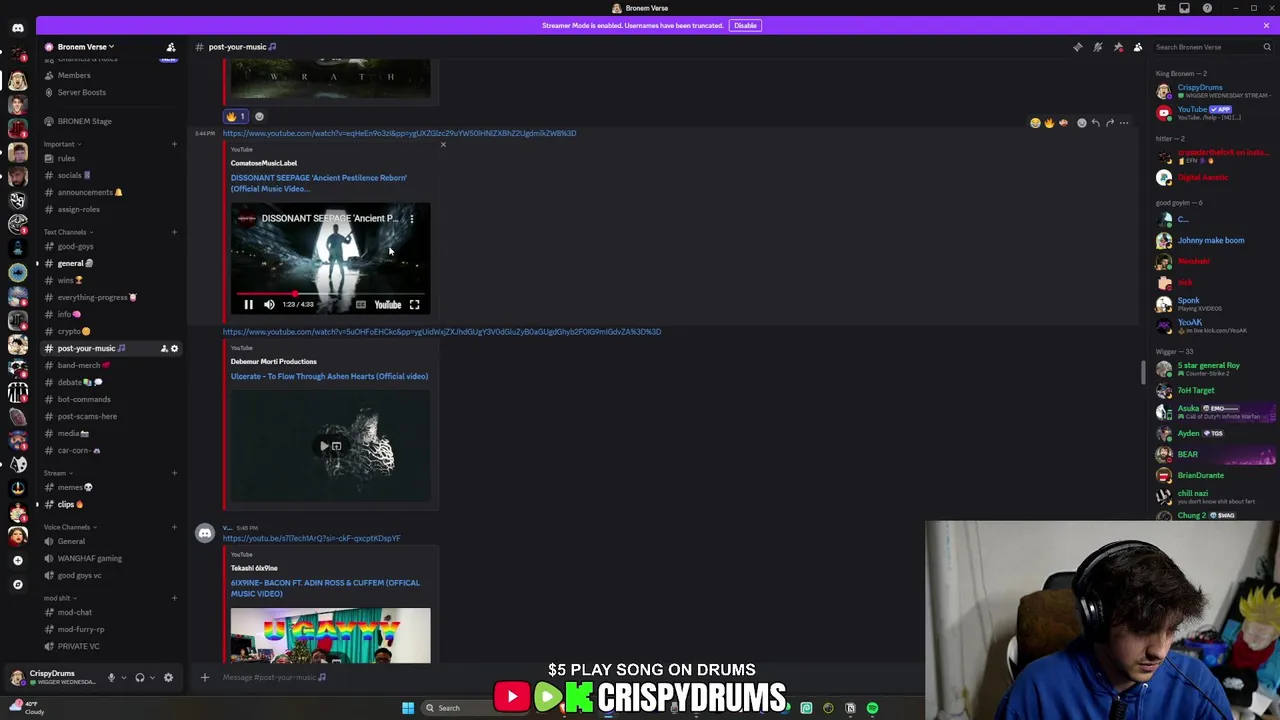Screen dimensions: 1280x720
Task: Open the add reaction smiley picker
Action: pyautogui.click(x=1081, y=123)
